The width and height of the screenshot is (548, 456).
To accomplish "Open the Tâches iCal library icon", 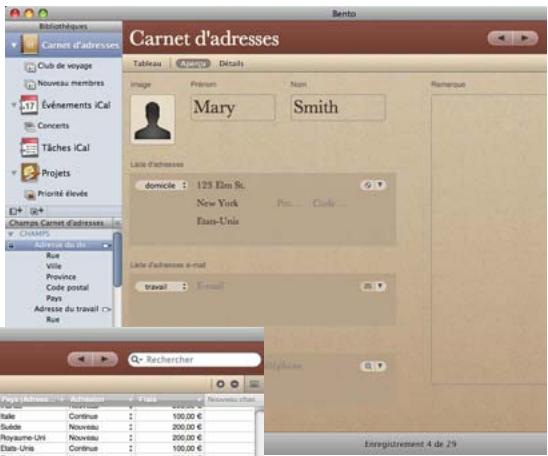I will pos(29,148).
